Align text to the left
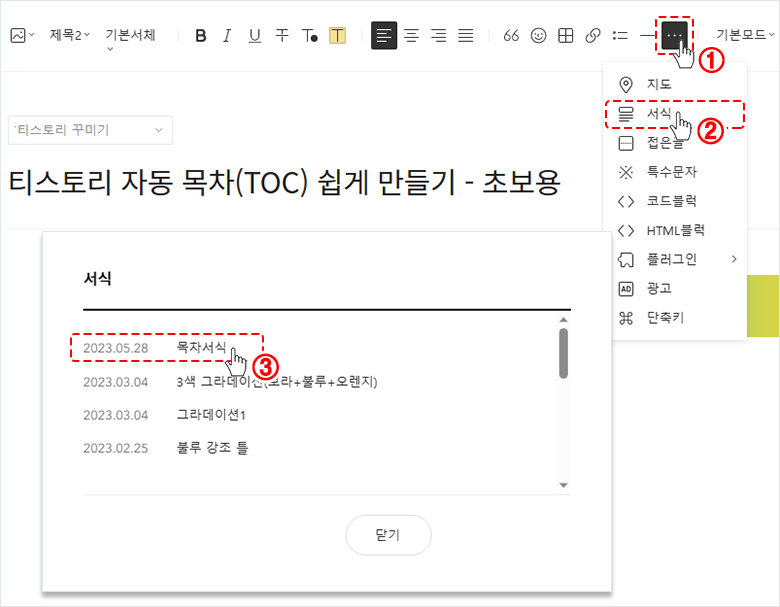The height and width of the screenshot is (607, 780). 384,35
